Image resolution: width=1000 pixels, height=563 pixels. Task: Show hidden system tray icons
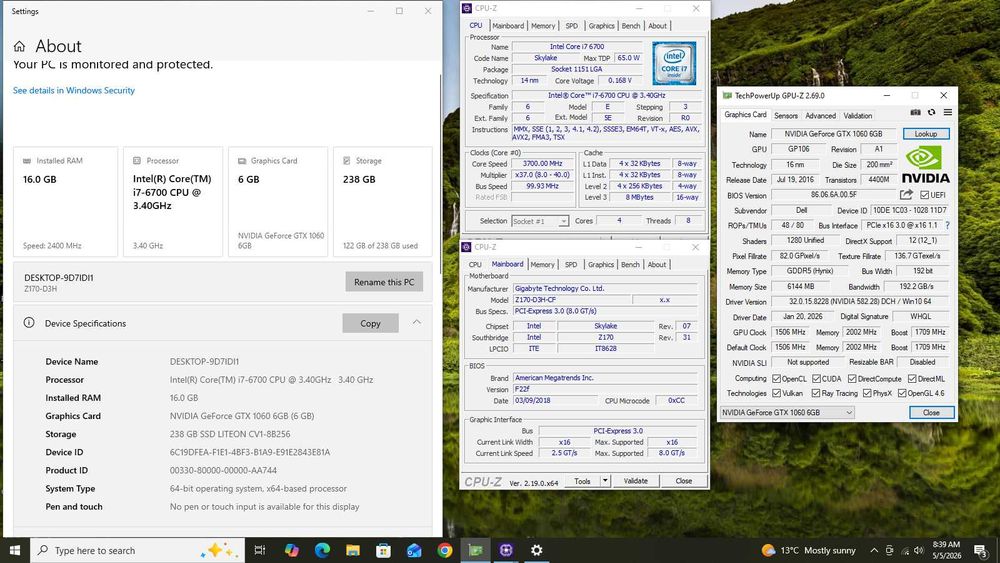click(x=874, y=550)
